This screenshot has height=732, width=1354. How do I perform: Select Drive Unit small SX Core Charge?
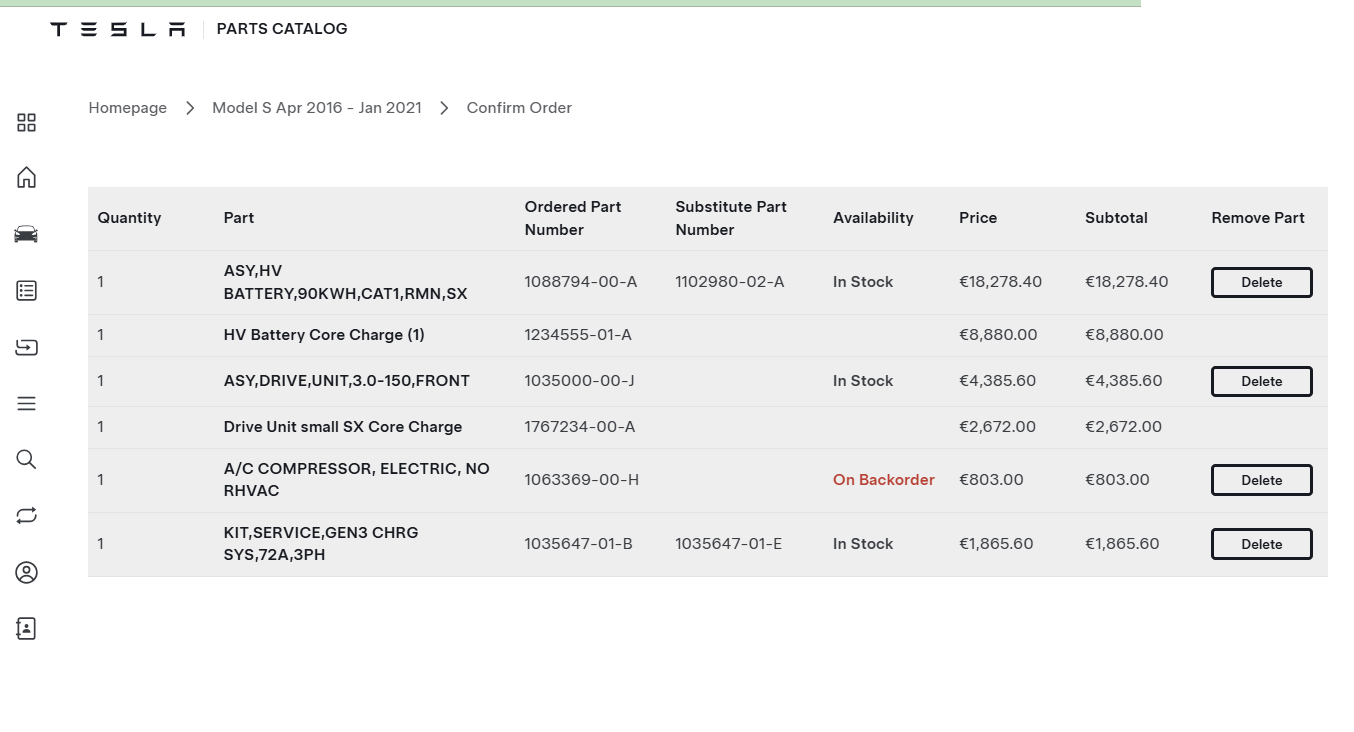(343, 427)
